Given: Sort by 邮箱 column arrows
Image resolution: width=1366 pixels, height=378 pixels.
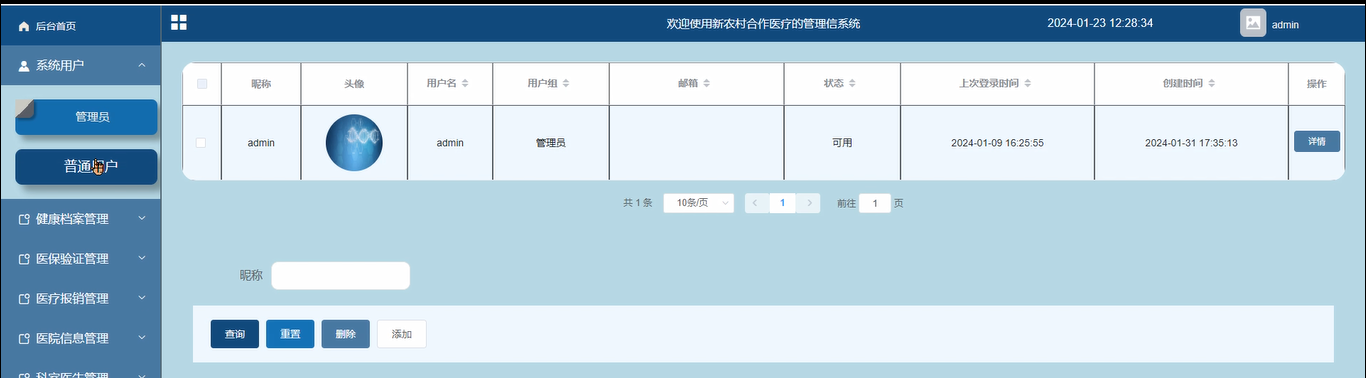Looking at the screenshot, I should [x=707, y=83].
